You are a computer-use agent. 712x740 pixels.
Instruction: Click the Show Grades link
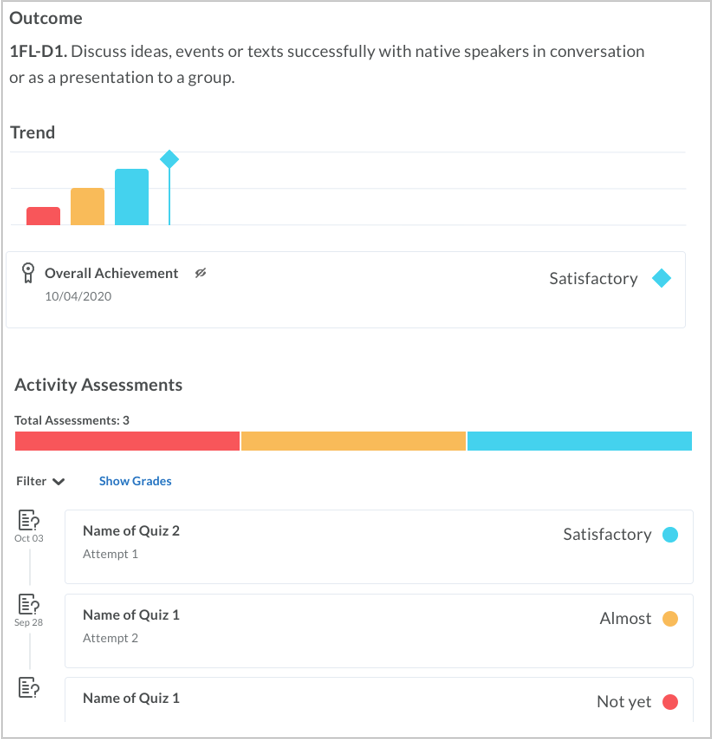tap(135, 481)
